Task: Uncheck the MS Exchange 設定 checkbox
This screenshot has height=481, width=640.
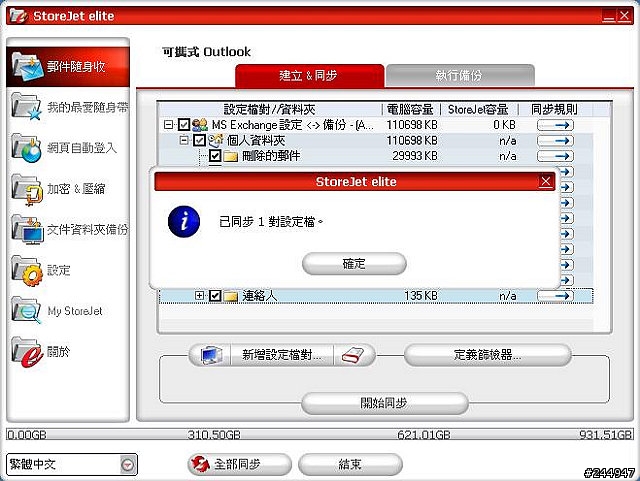Action: point(184,125)
